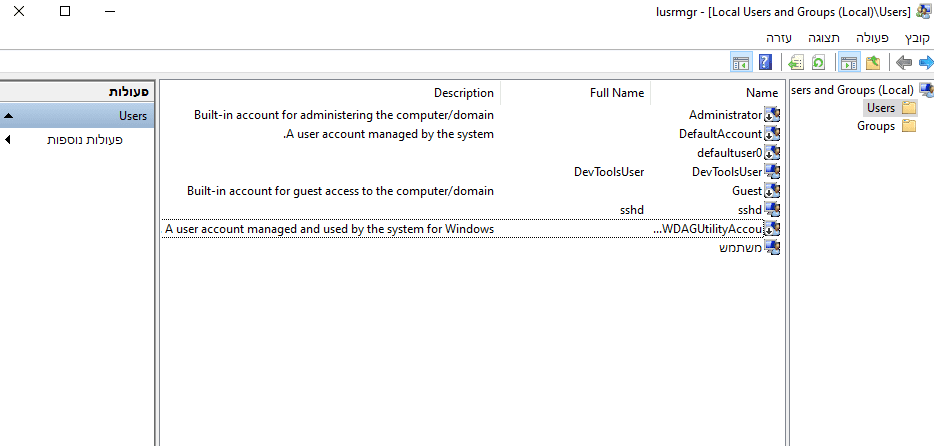Click the gray arrow navigation toolbar button
The width and height of the screenshot is (934, 446).
[x=904, y=63]
